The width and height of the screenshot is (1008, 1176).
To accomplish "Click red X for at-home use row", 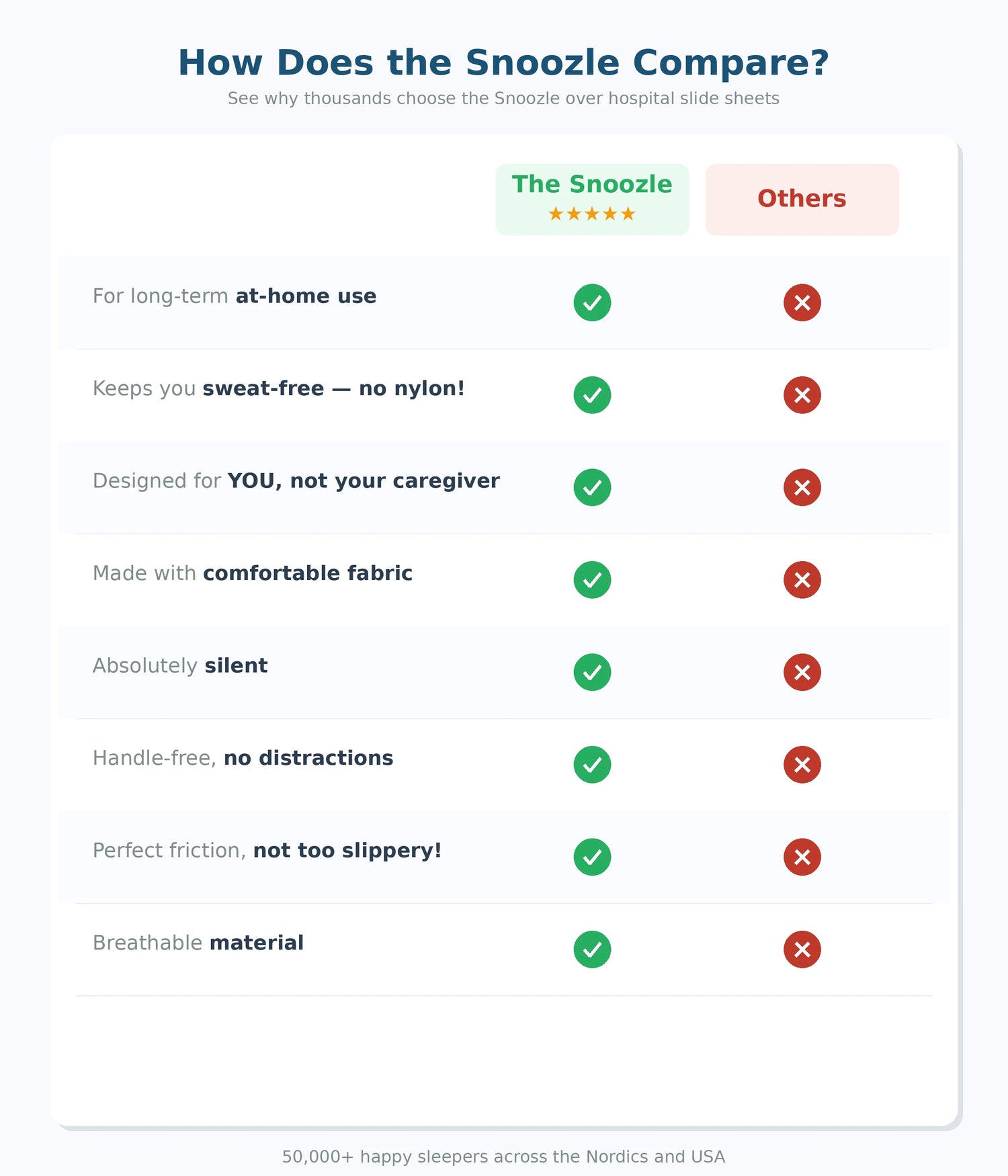I will tap(802, 302).
